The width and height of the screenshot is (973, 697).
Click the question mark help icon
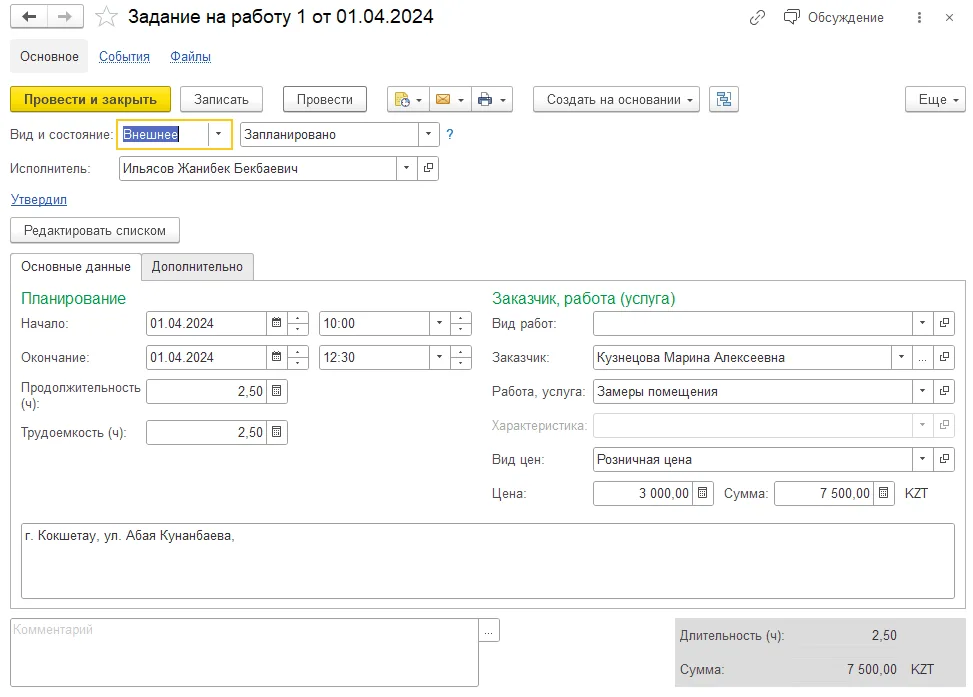450,134
